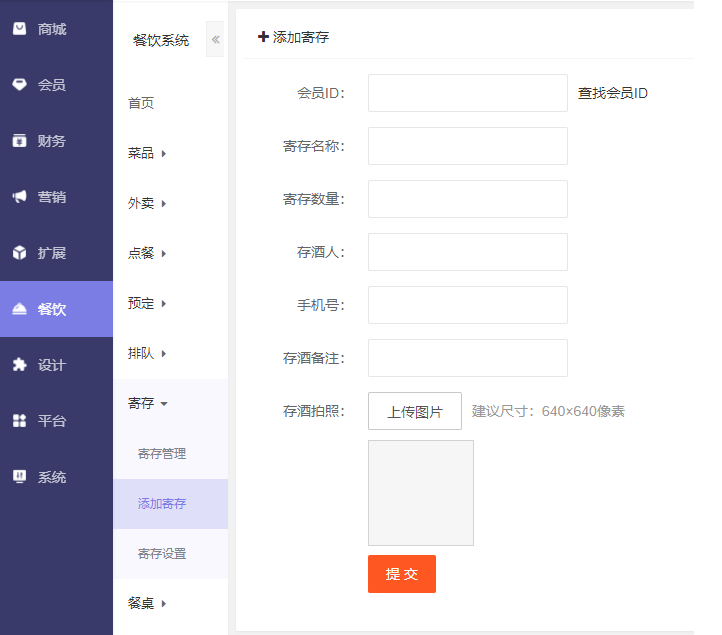
Task: Open the 寄存设置 menu item
Action: pos(162,553)
